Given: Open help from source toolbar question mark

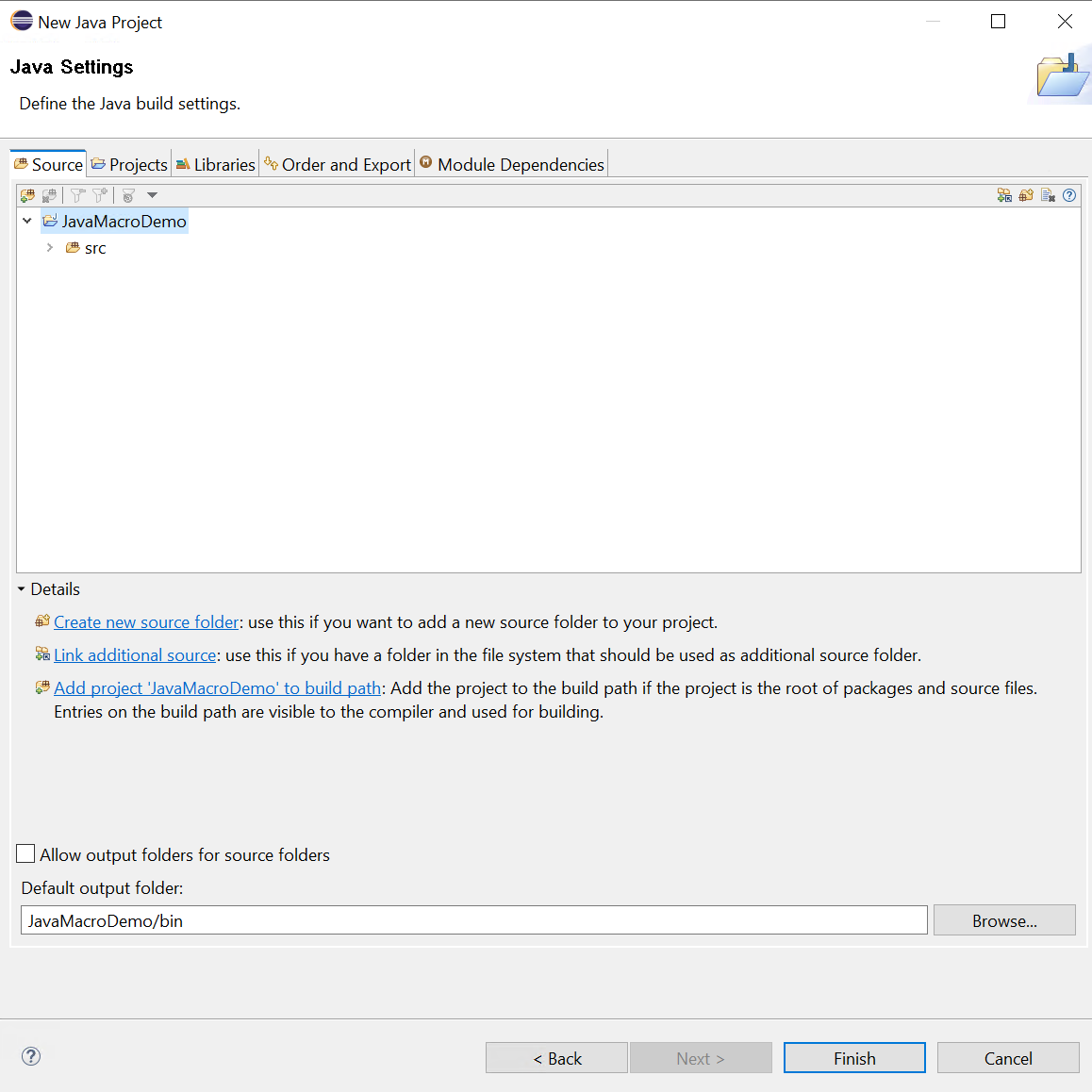Looking at the screenshot, I should pyautogui.click(x=1069, y=196).
